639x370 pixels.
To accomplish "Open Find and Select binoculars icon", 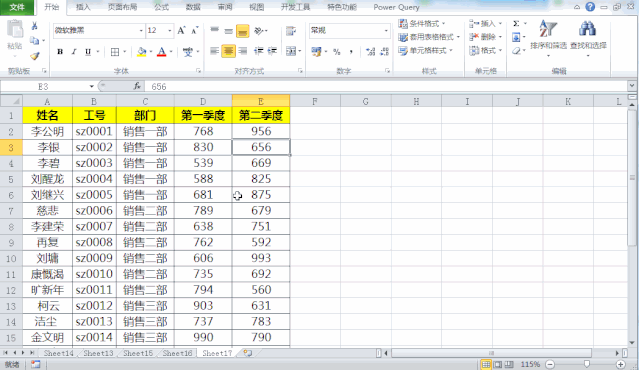I will [587, 29].
